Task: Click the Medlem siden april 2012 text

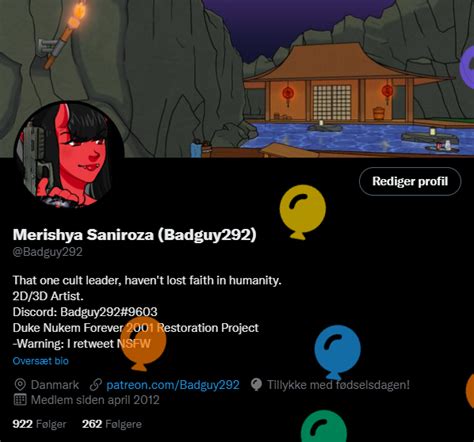Action: click(95, 400)
